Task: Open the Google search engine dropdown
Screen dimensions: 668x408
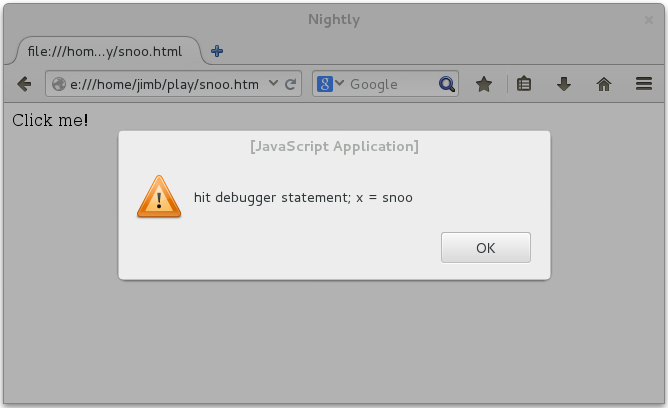Action: [331, 85]
